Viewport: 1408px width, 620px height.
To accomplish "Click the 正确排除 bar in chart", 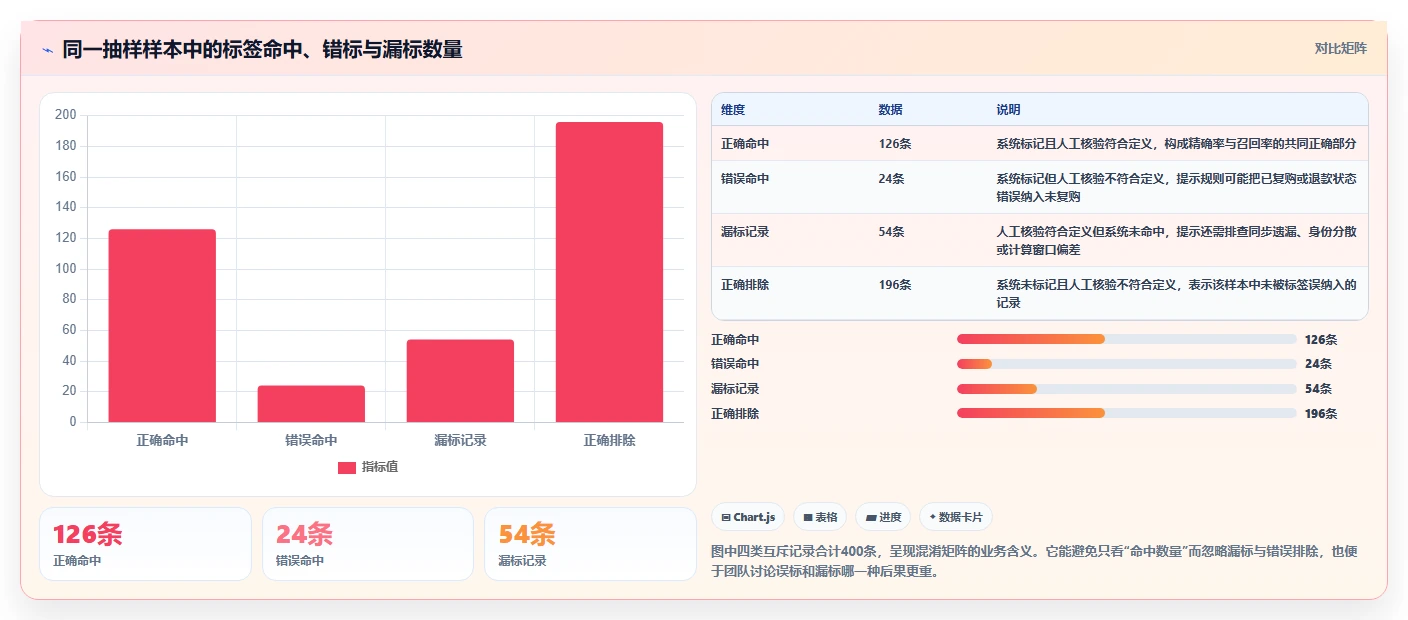I will point(609,272).
